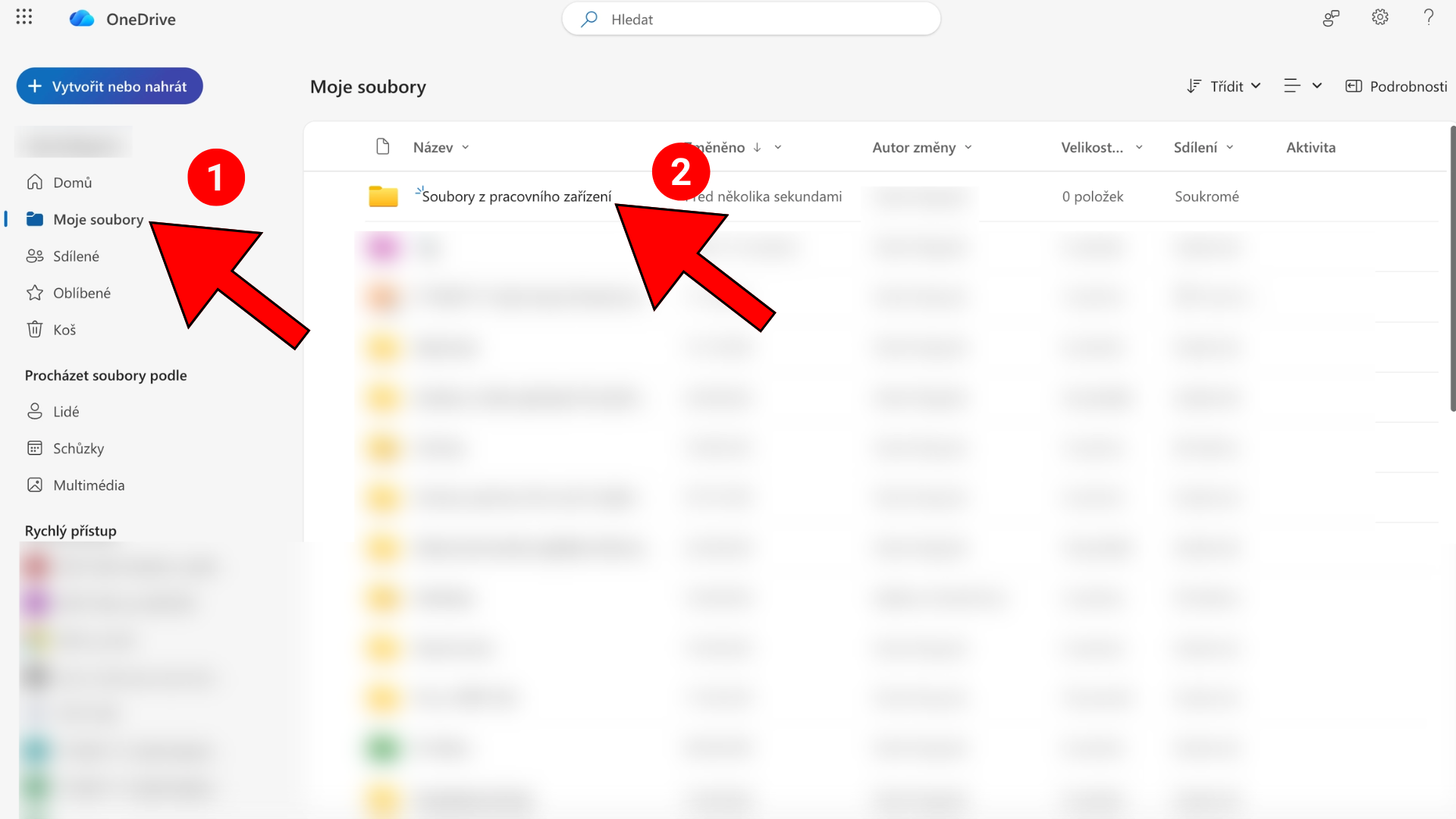Click the yellow folder icon of Soubory z pracovního zařízení
The width and height of the screenshot is (1456, 819).
[383, 196]
